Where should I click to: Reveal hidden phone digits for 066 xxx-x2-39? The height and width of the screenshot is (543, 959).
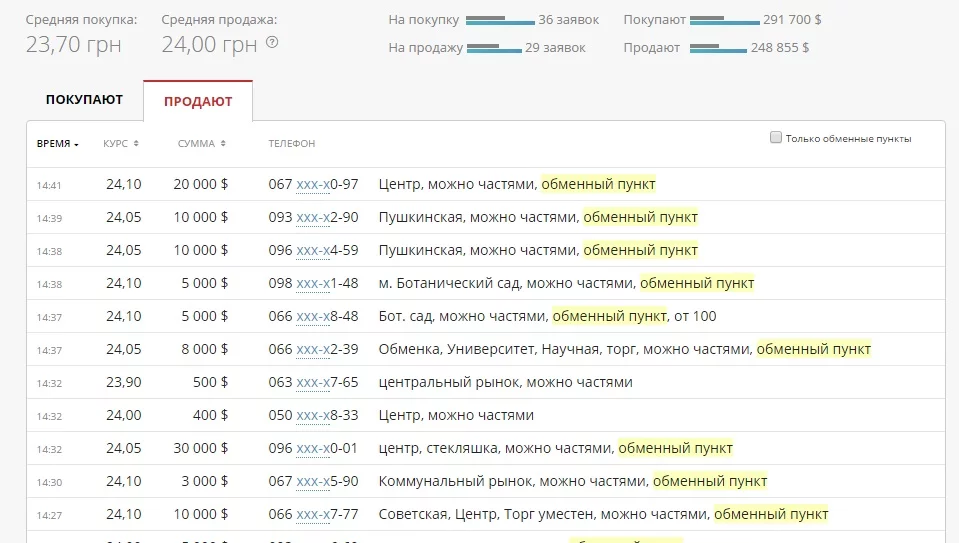[313, 349]
